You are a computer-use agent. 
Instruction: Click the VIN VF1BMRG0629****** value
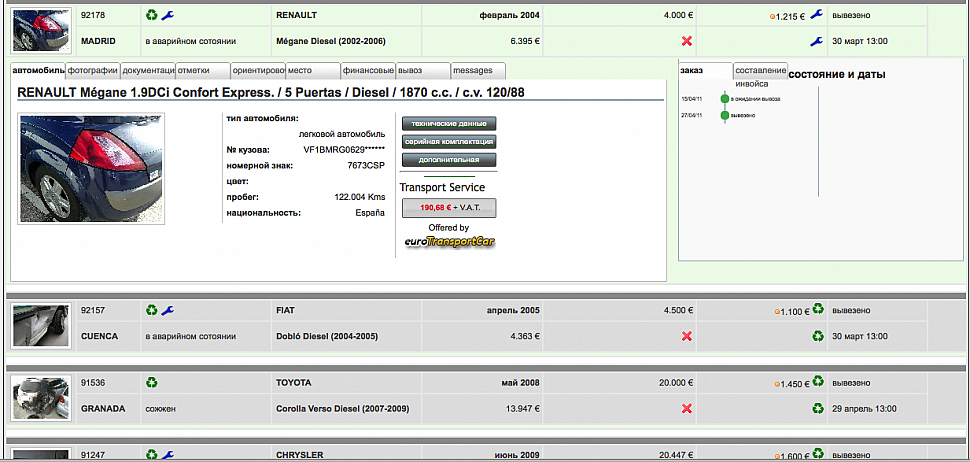pyautogui.click(x=344, y=150)
